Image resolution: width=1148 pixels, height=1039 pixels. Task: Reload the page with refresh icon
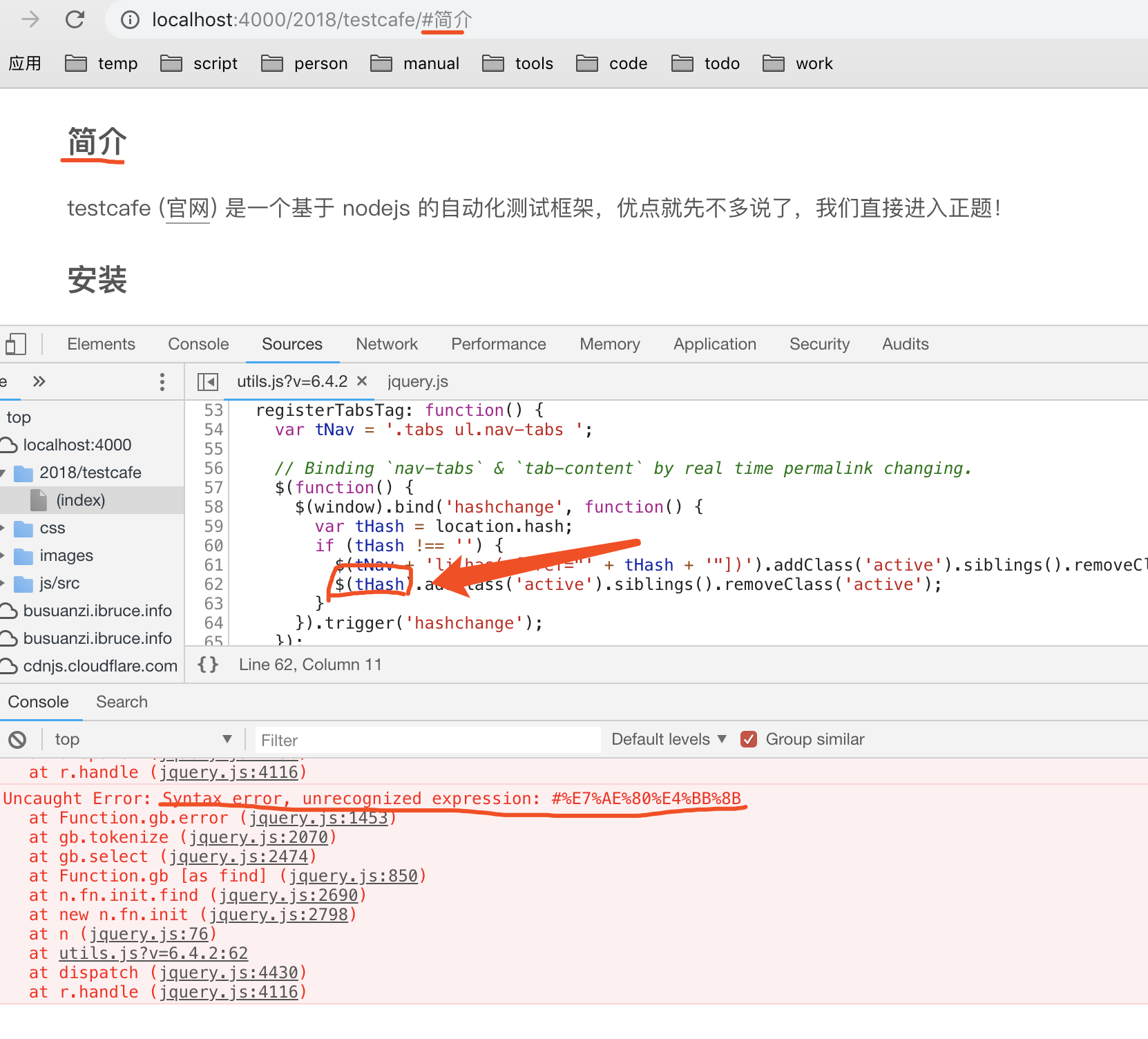tap(75, 19)
